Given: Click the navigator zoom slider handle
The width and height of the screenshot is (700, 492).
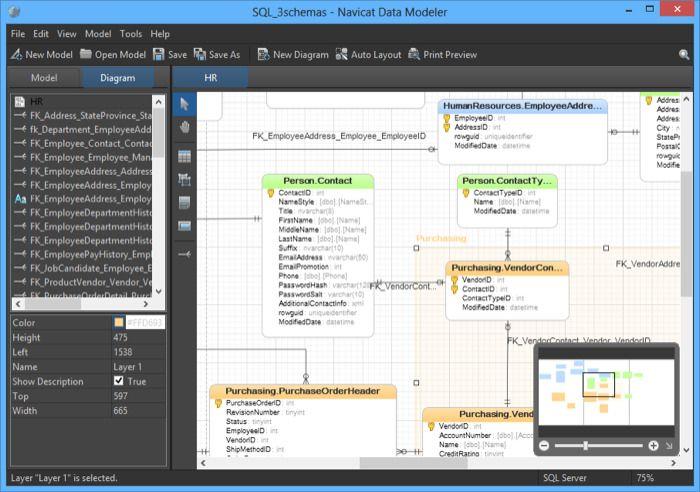Looking at the screenshot, I should click(585, 446).
